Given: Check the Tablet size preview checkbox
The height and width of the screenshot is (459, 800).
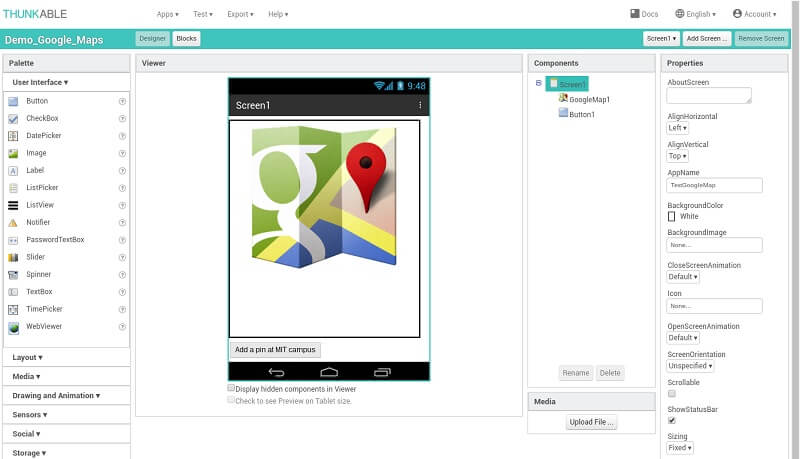Looking at the screenshot, I should pyautogui.click(x=231, y=400).
